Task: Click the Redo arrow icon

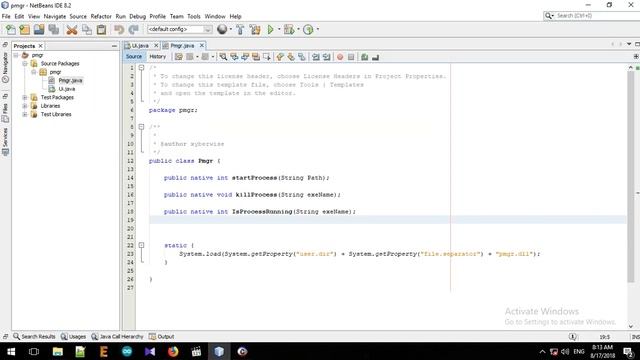Action: click(x=133, y=29)
